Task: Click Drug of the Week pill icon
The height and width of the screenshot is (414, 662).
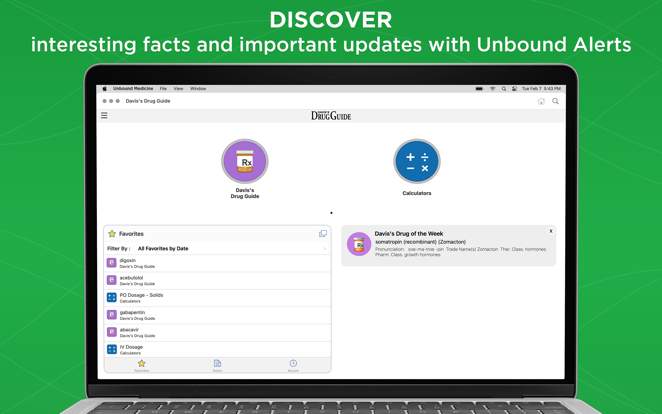Action: point(359,244)
